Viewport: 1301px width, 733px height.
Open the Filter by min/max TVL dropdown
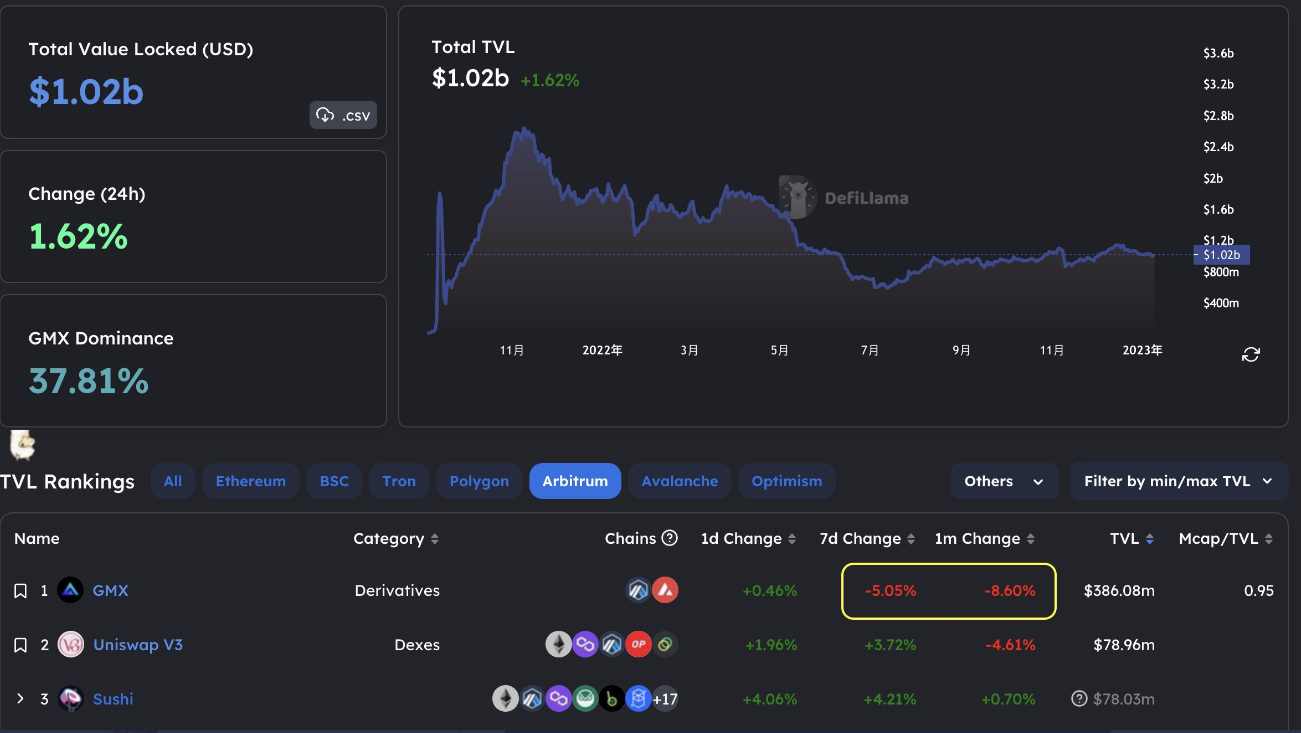click(1179, 481)
